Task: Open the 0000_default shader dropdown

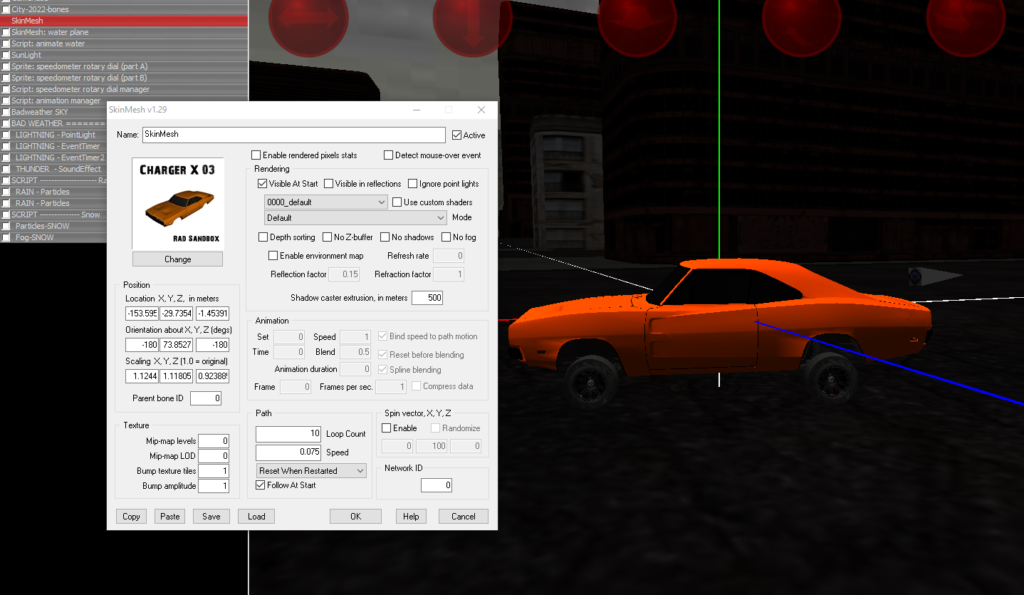Action: (326, 202)
